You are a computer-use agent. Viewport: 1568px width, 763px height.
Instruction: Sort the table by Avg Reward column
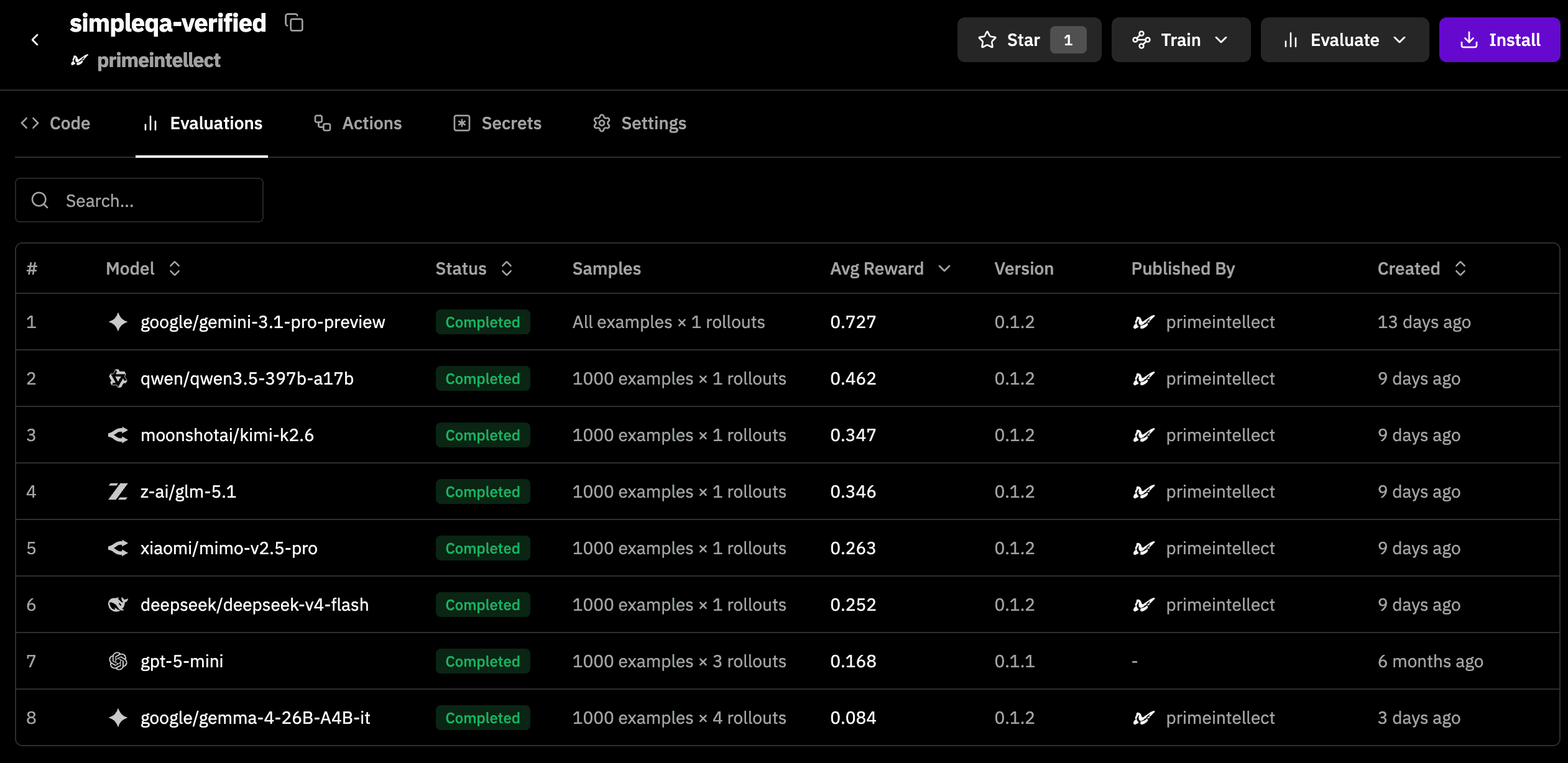click(x=890, y=268)
